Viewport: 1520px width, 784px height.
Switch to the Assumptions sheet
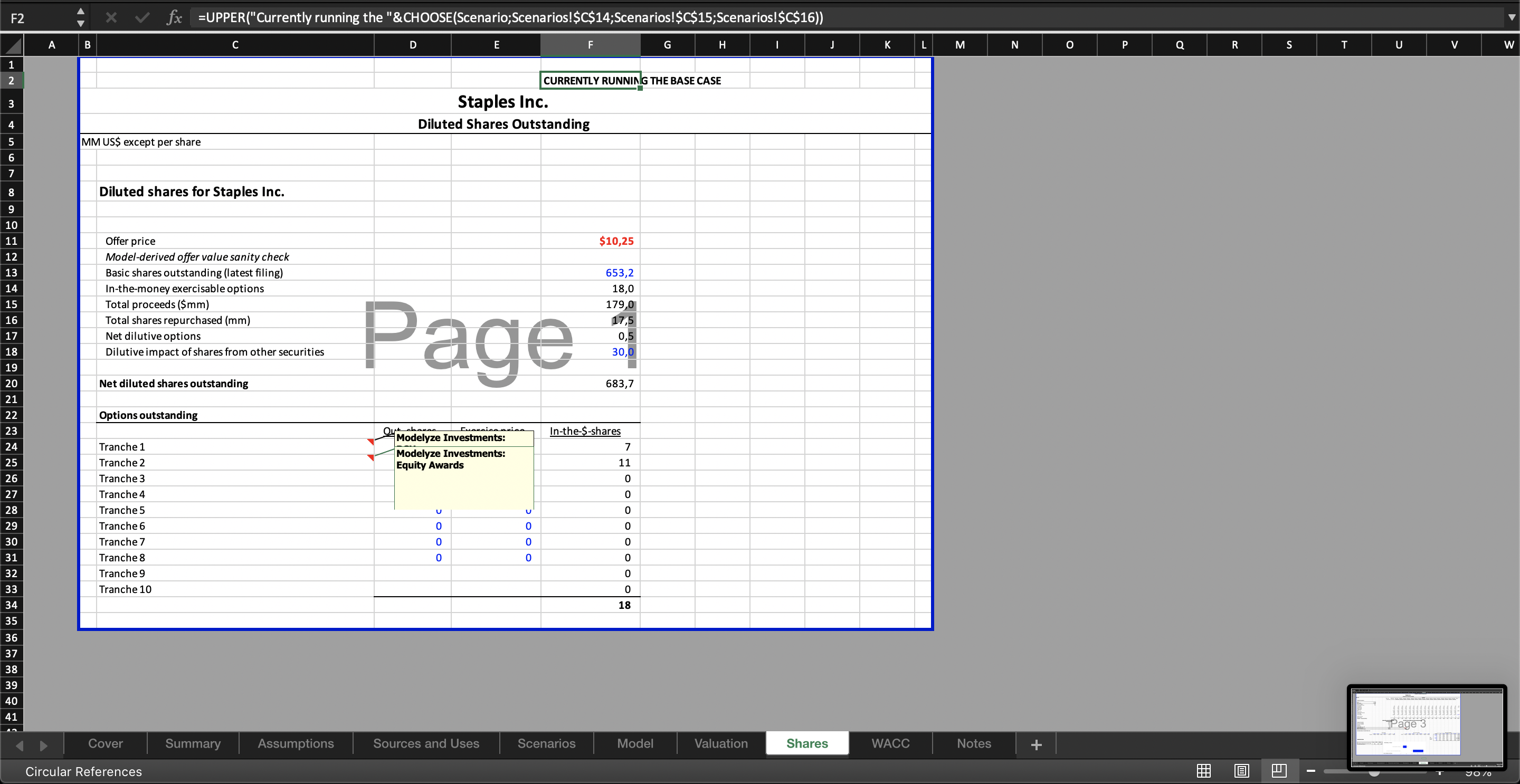click(x=296, y=743)
